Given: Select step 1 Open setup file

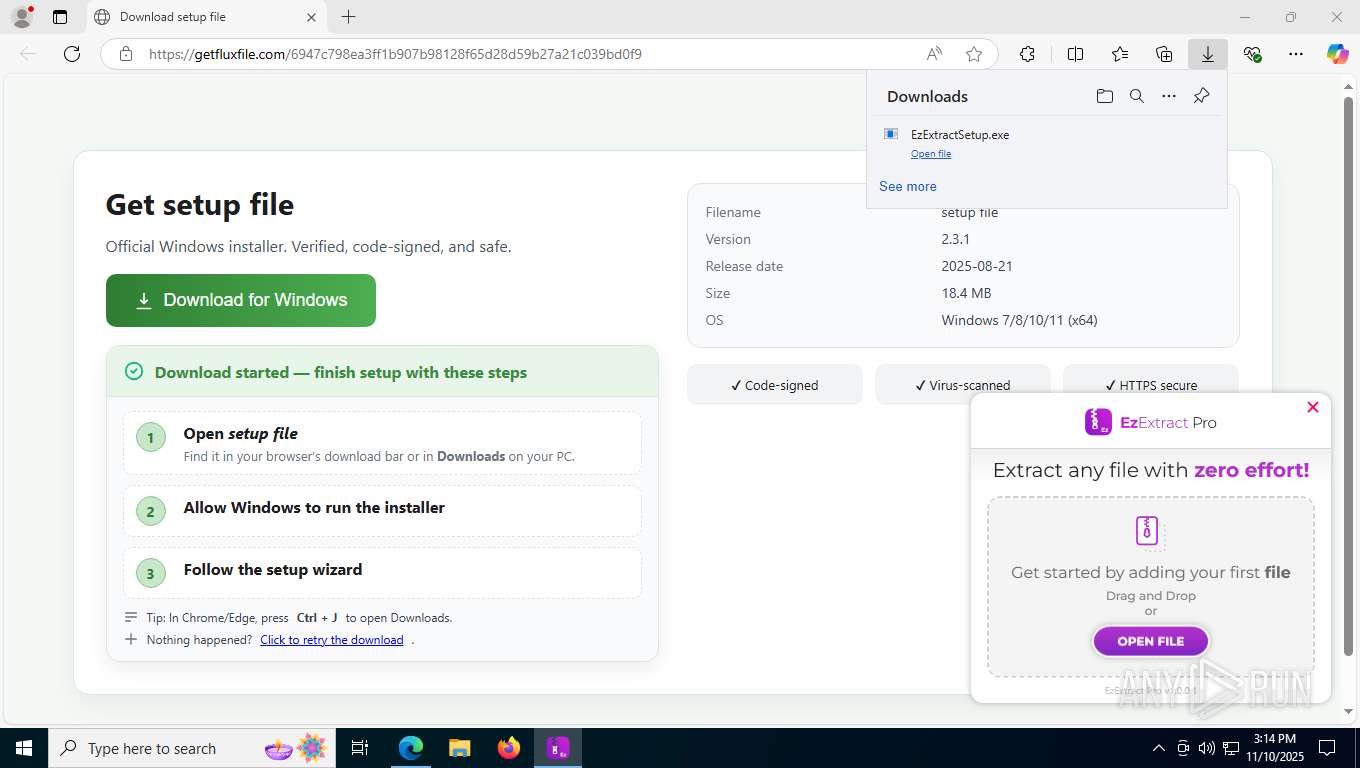Looking at the screenshot, I should point(382,443).
